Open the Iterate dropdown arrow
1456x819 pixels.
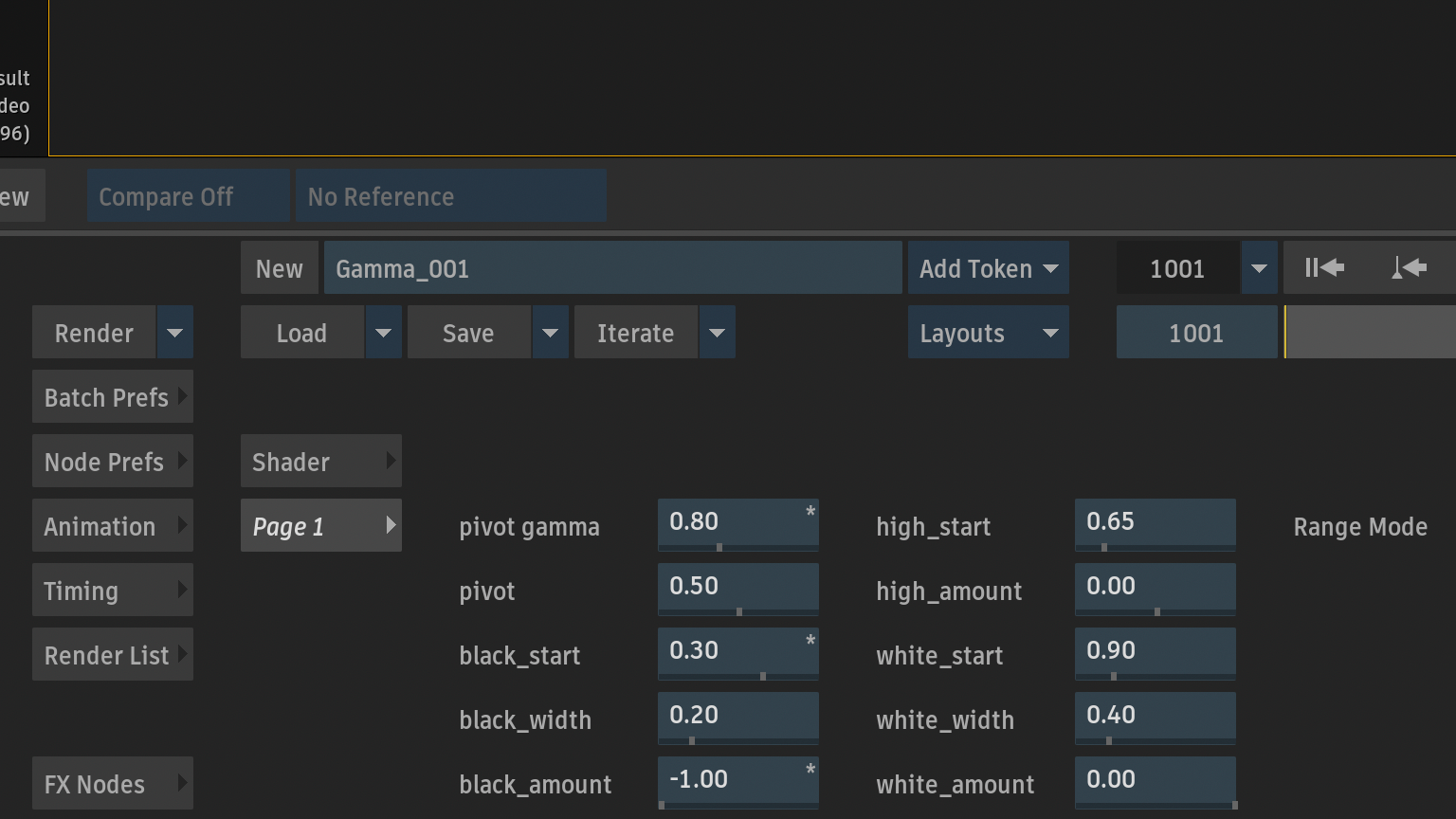pos(718,333)
